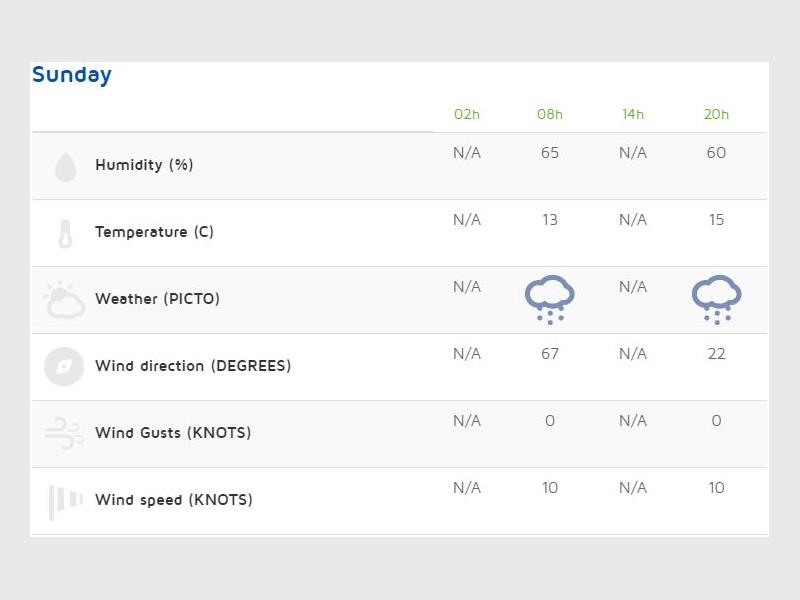Click the Wind direction (DEGREES) label

coord(193,366)
